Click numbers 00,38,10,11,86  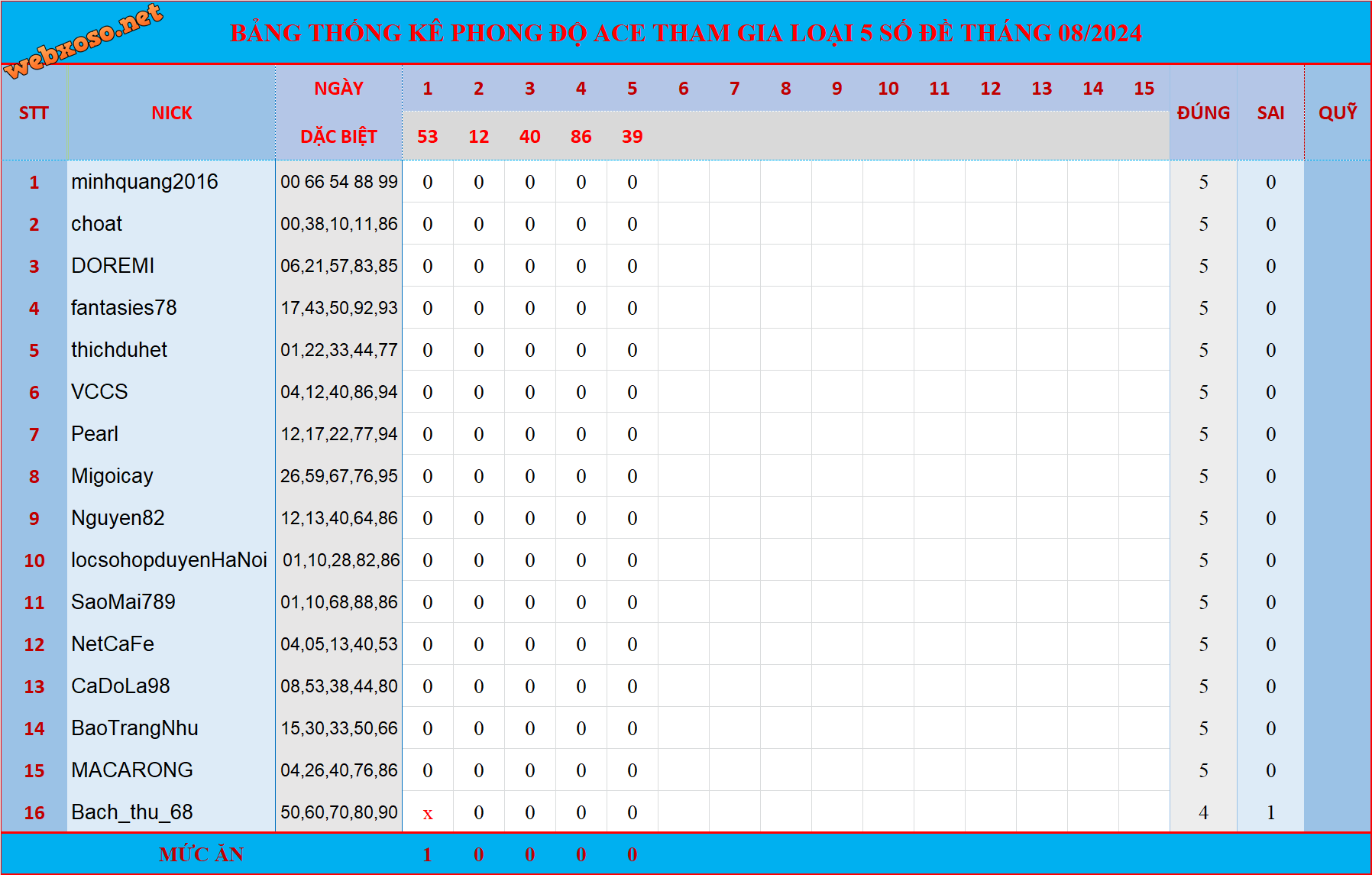click(339, 224)
